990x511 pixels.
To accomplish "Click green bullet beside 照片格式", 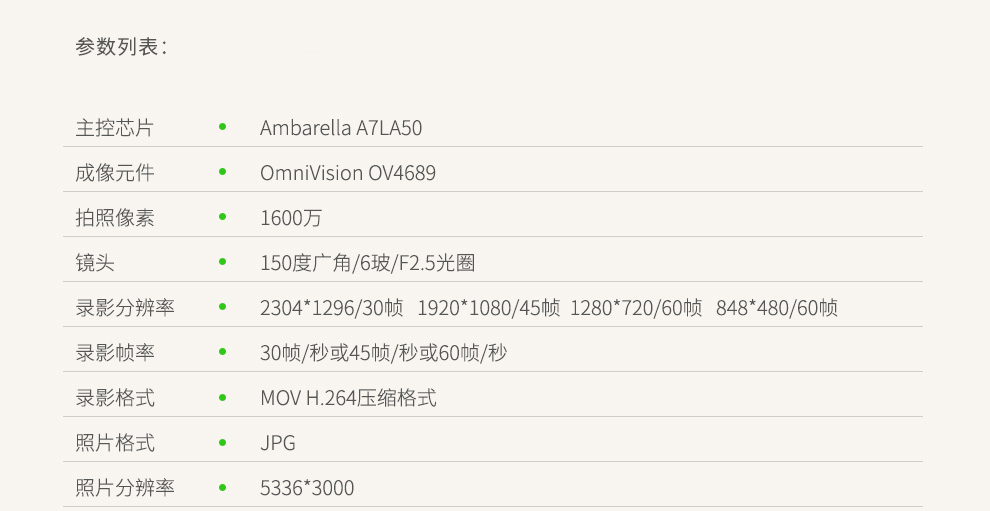I will [x=222, y=442].
